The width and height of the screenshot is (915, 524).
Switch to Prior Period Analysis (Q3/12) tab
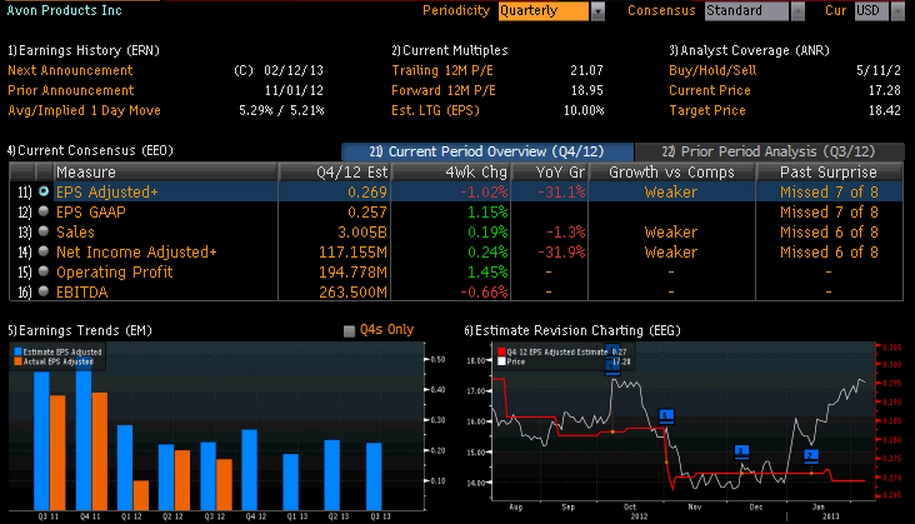[x=769, y=152]
